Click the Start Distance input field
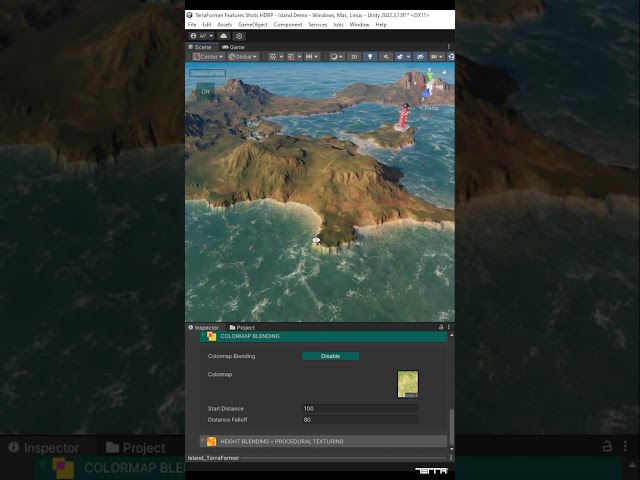640x480 pixels. [x=361, y=409]
